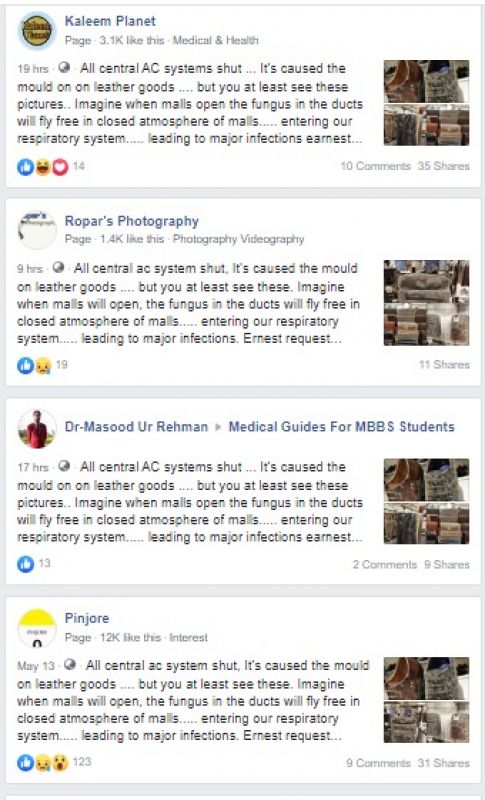Click public globe icon on Kaleem Planet post

pyautogui.click(x=64, y=67)
